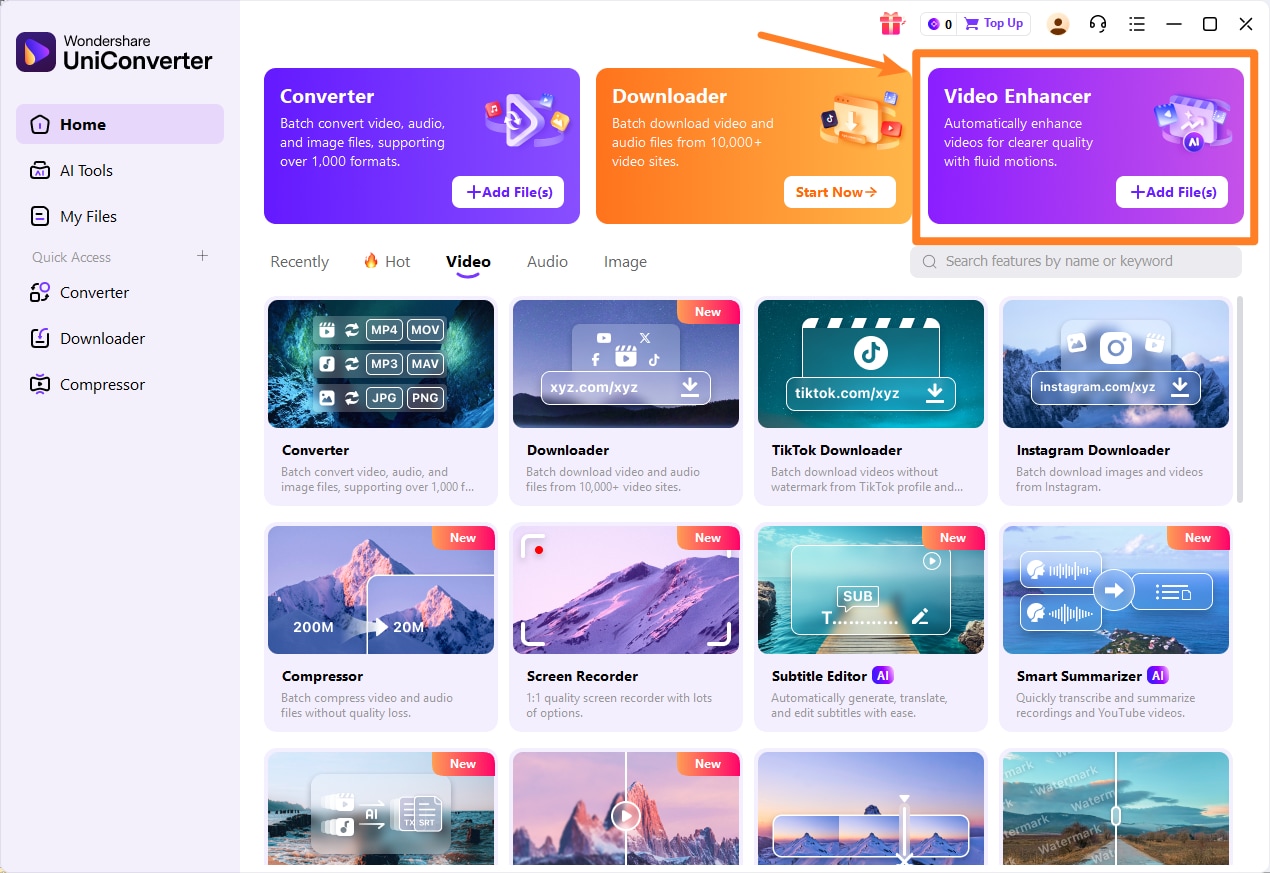Open the gift promotion icon
This screenshot has height=873, width=1270.
891,23
